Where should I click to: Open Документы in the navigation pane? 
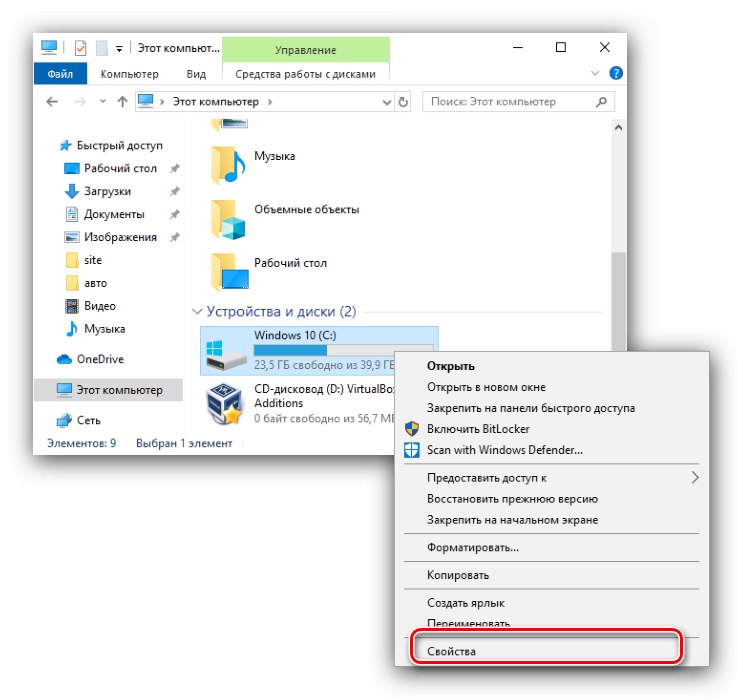(114, 214)
